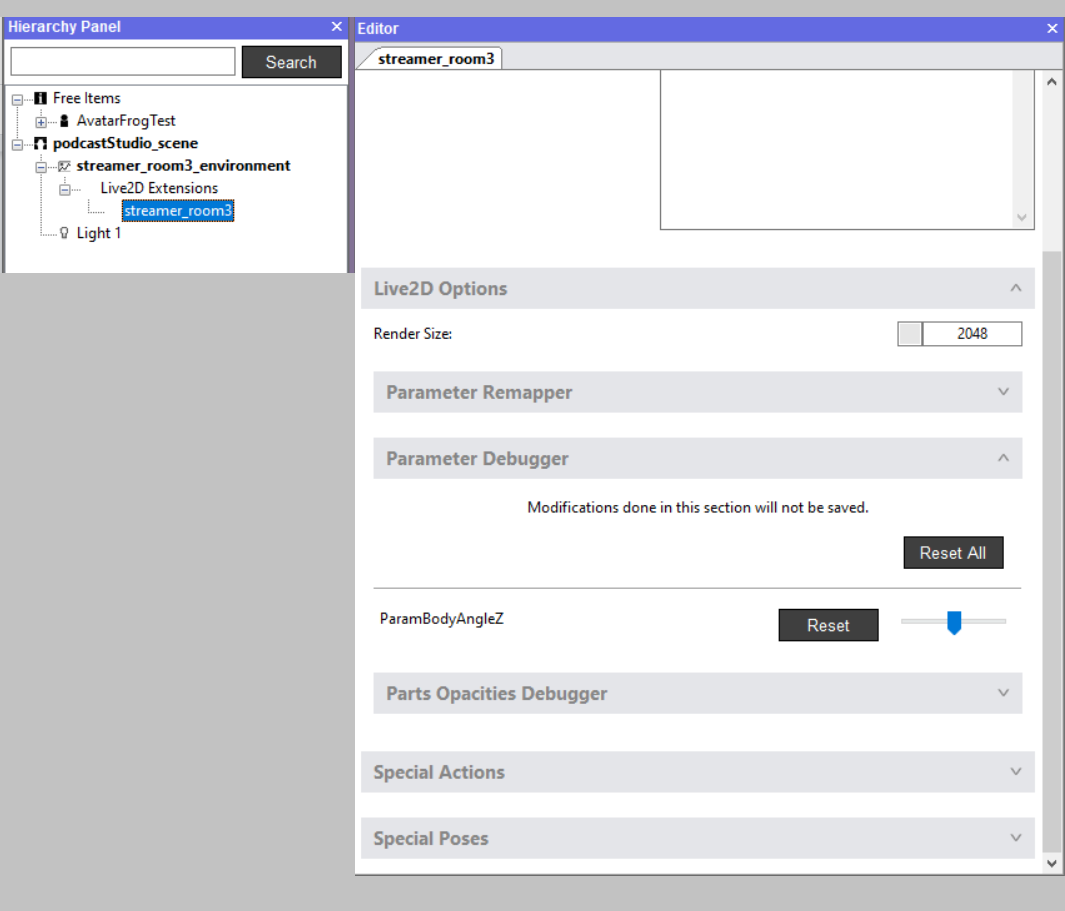Click the ParamBodyAngleZ label
1065x911 pixels.
[441, 619]
